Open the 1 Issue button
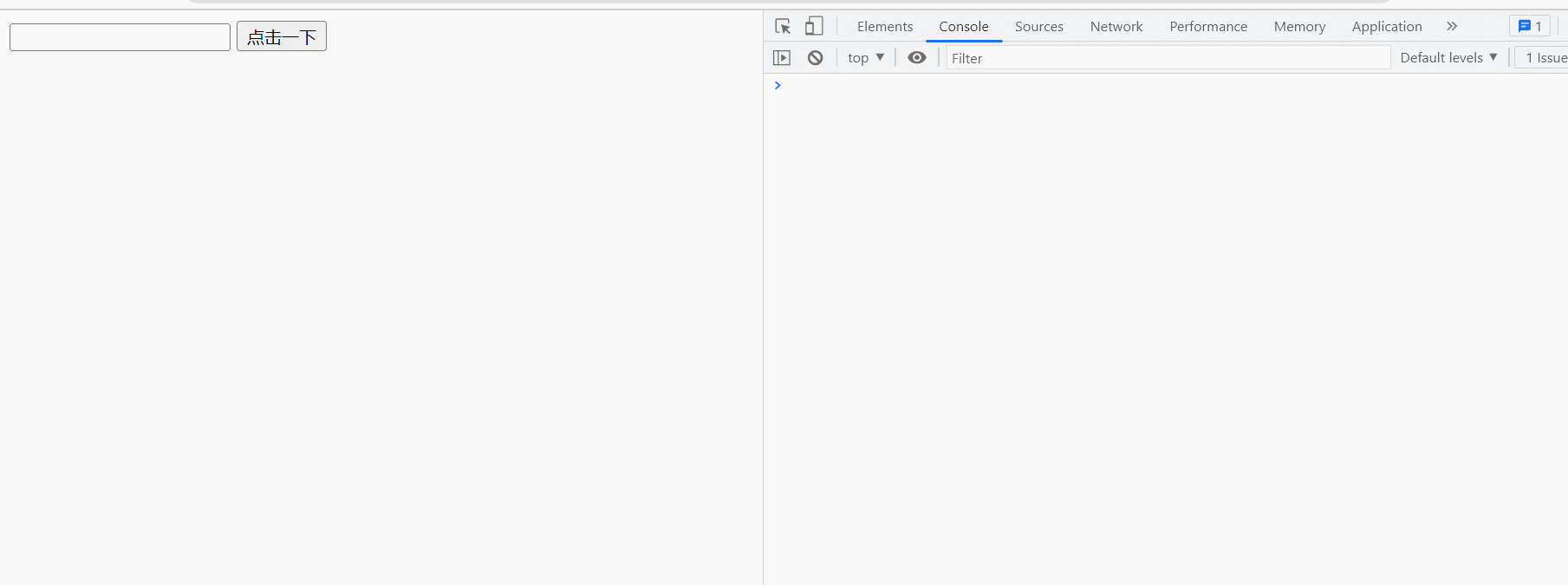Image resolution: width=1568 pixels, height=585 pixels. [1543, 58]
